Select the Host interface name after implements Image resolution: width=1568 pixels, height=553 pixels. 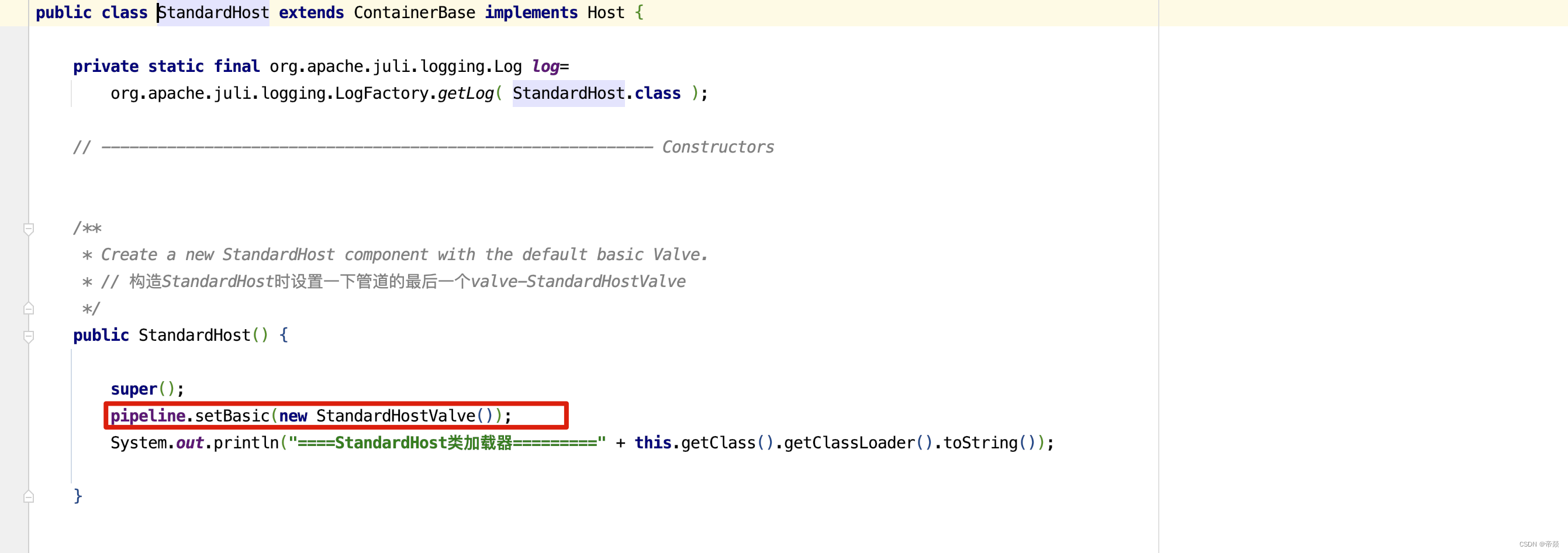click(x=606, y=13)
